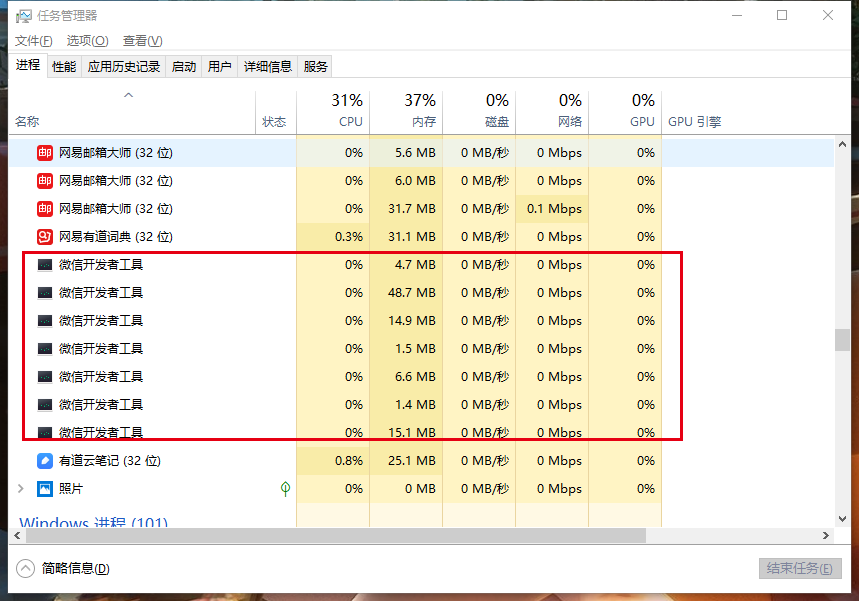Screen dimensions: 859x601
Task: Open the 文件(F) menu
Action: (x=33, y=41)
